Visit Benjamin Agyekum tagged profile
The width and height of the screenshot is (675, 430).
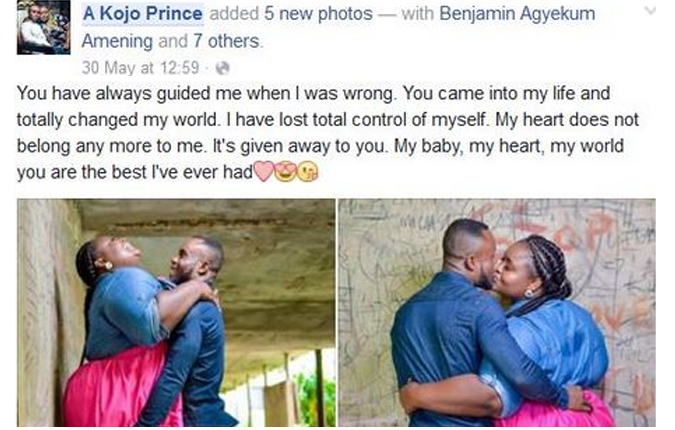[x=517, y=14]
